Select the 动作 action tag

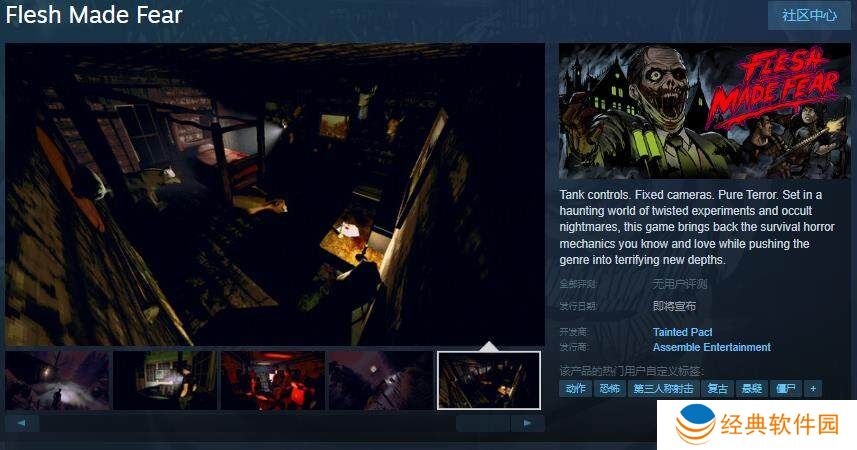coord(575,388)
